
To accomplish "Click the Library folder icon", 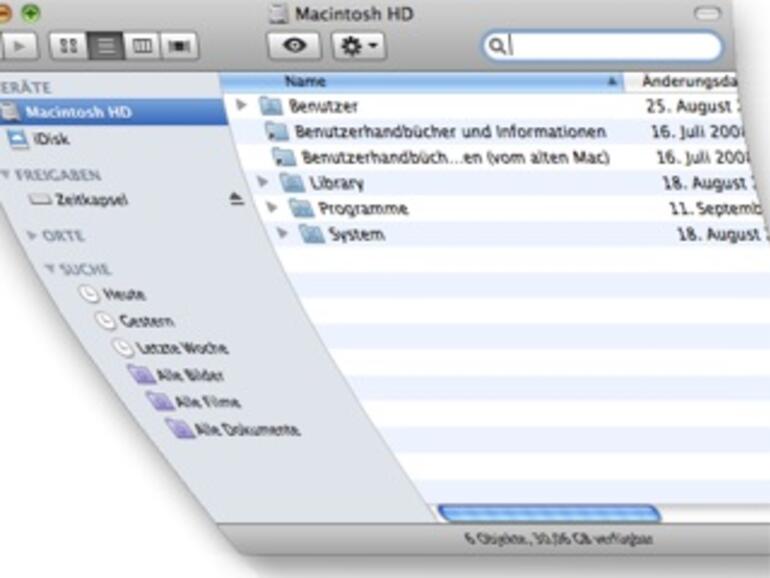I will (x=293, y=183).
